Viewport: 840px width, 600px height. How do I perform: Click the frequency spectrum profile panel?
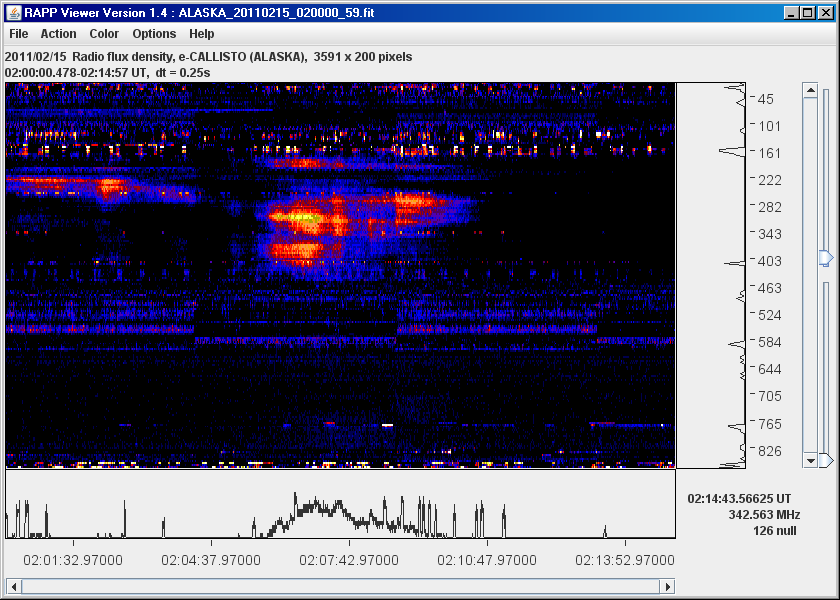point(711,275)
